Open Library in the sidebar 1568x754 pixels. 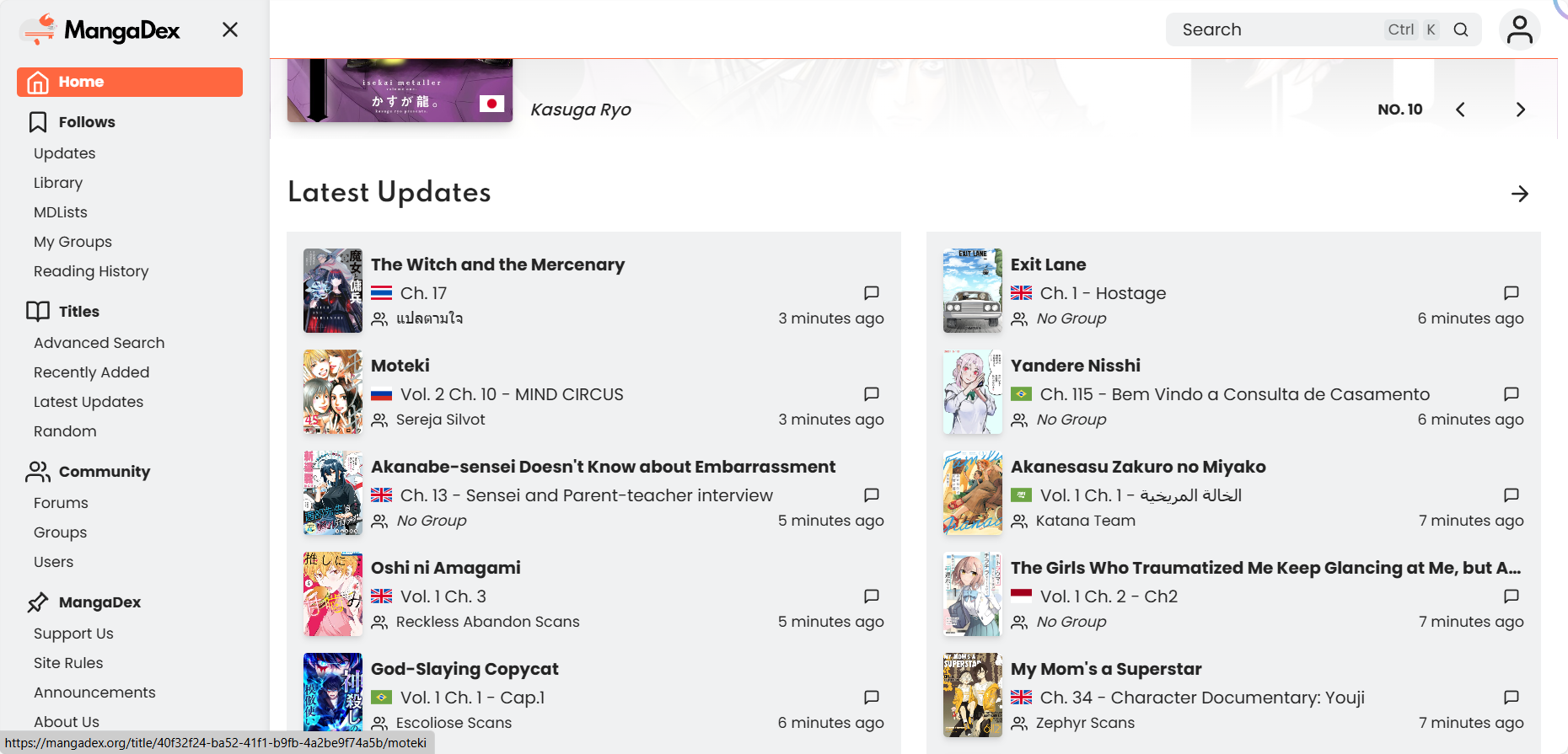[58, 183]
